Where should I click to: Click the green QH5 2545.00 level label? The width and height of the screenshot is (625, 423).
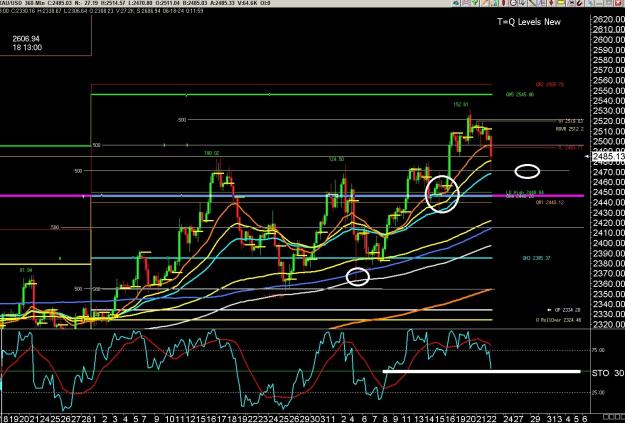point(520,94)
